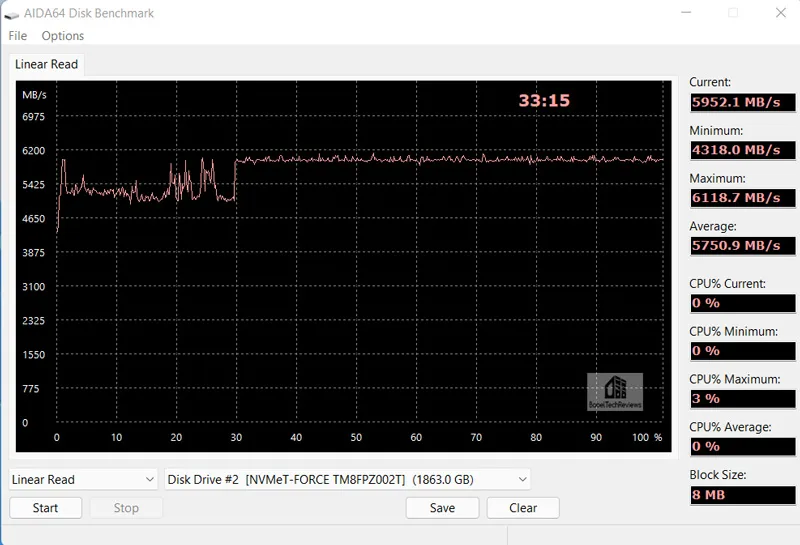Click the Start button

coord(45,508)
